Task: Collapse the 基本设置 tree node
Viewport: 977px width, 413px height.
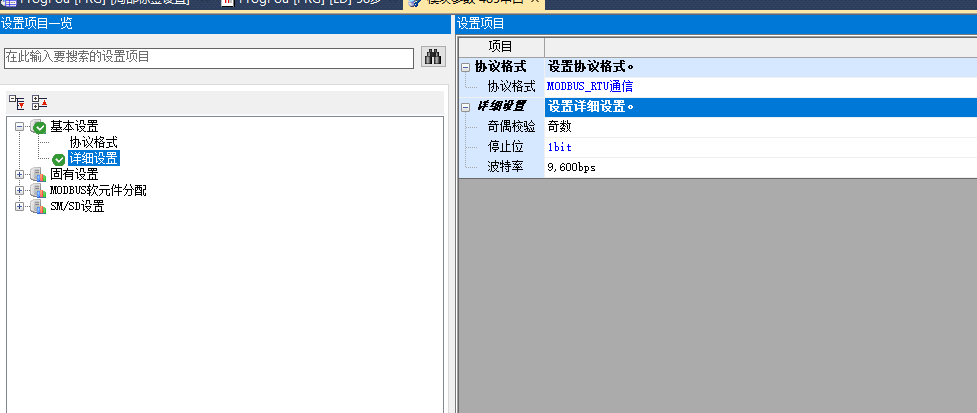Action: [20, 127]
